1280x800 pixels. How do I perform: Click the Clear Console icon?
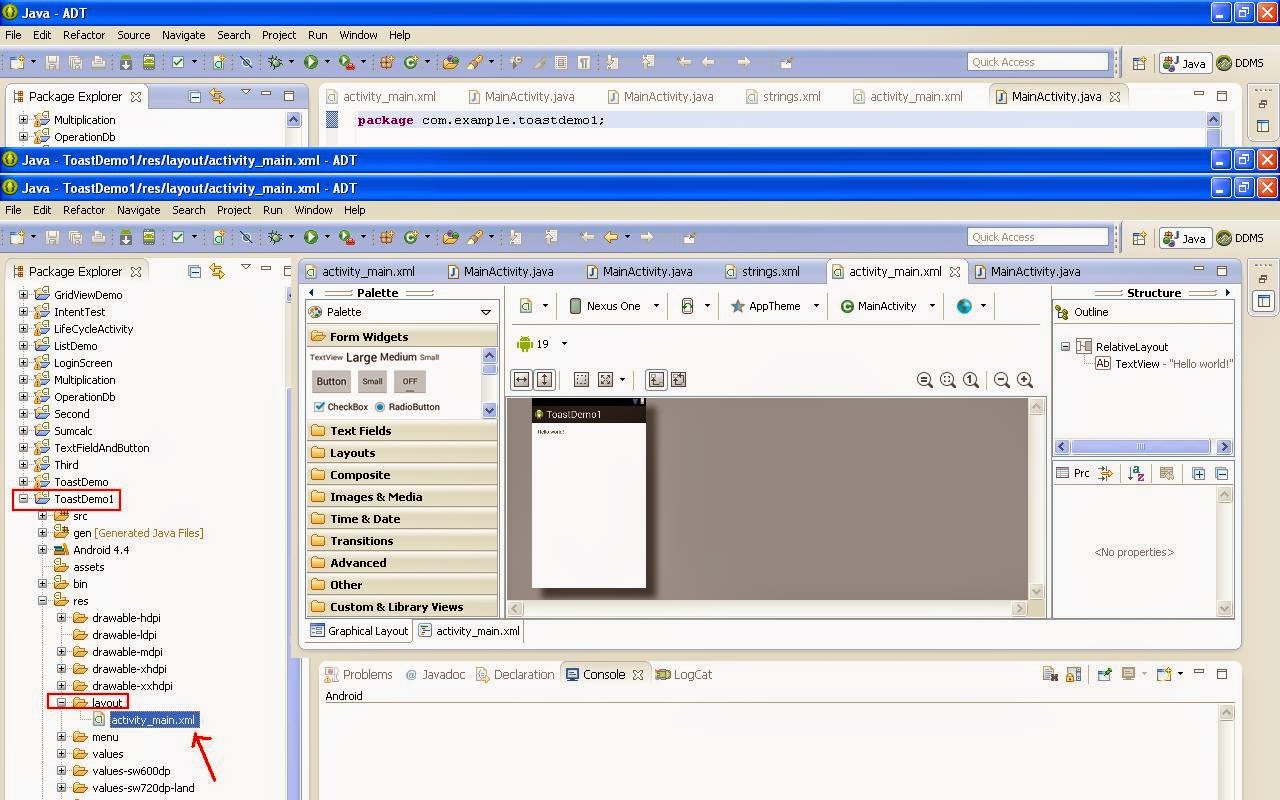click(x=1050, y=674)
